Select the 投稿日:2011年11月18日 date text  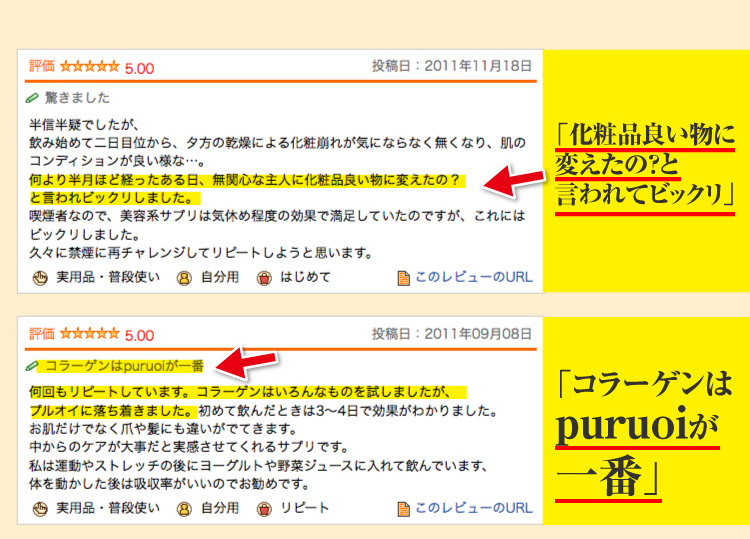click(x=451, y=67)
